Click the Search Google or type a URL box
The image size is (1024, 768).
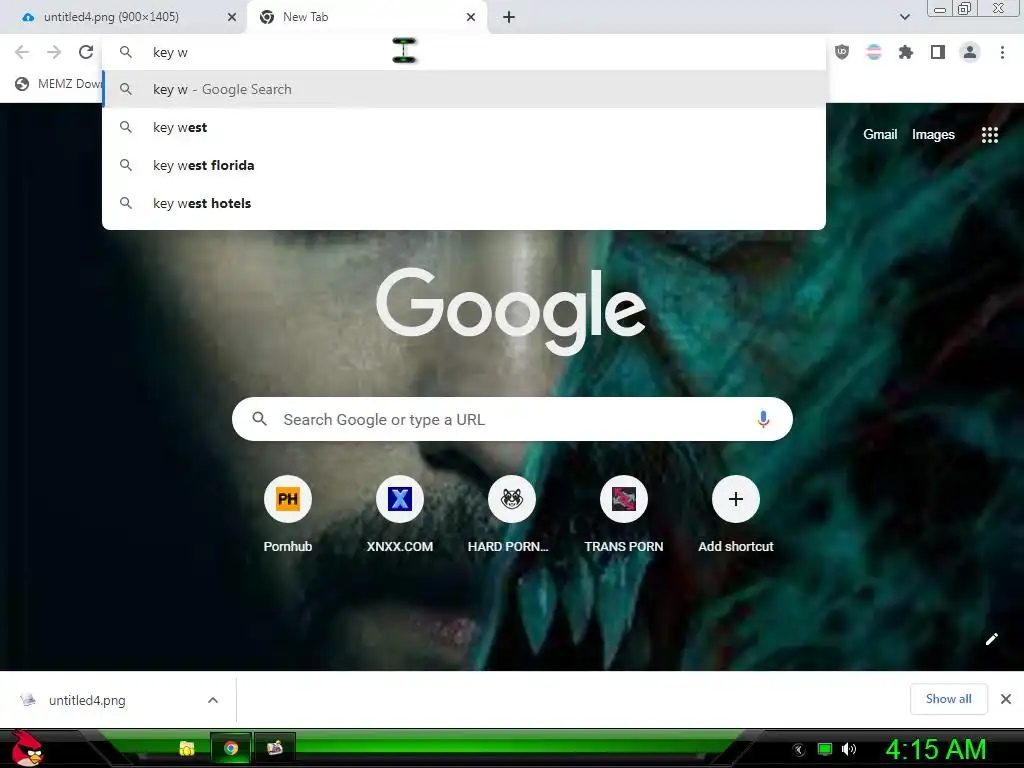[512, 419]
